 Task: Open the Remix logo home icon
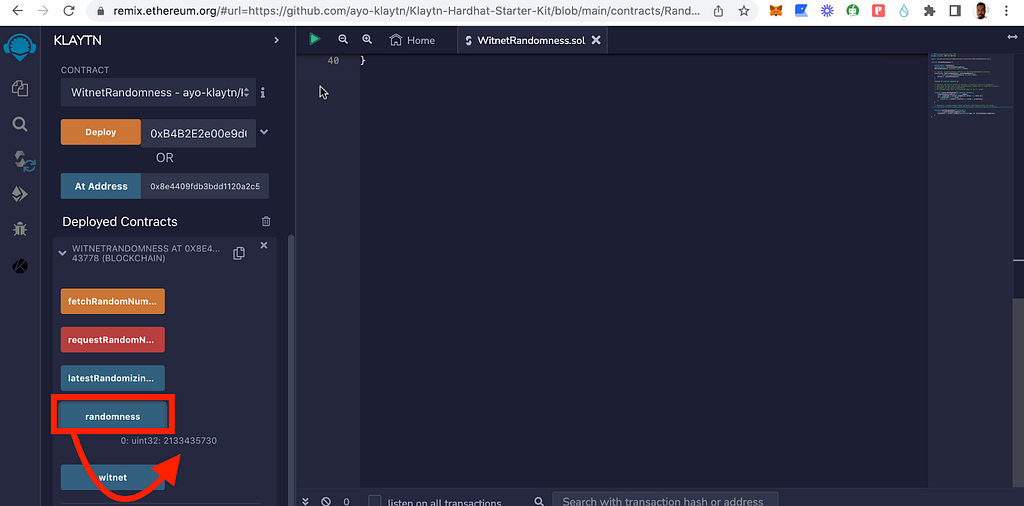20,48
